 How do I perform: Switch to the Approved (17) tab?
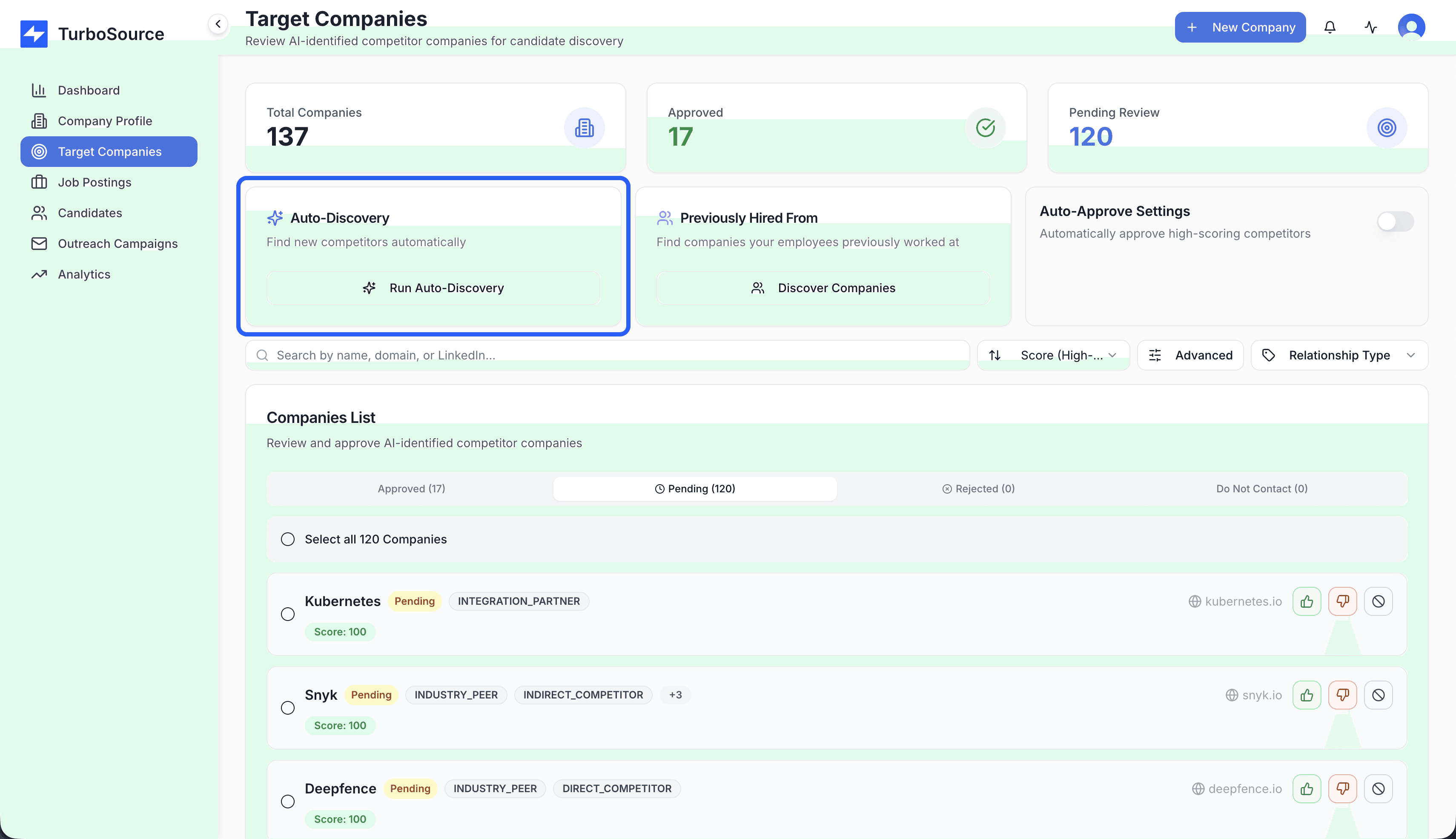pos(411,488)
